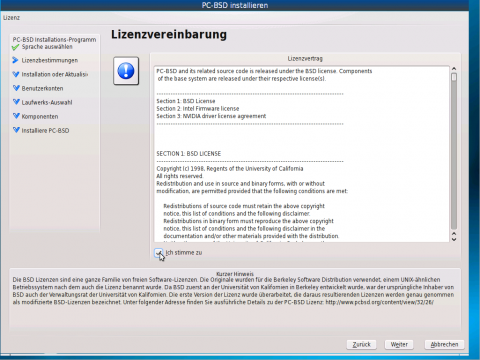Continue with the Weiter button
480x360 pixels.
[x=399, y=344]
